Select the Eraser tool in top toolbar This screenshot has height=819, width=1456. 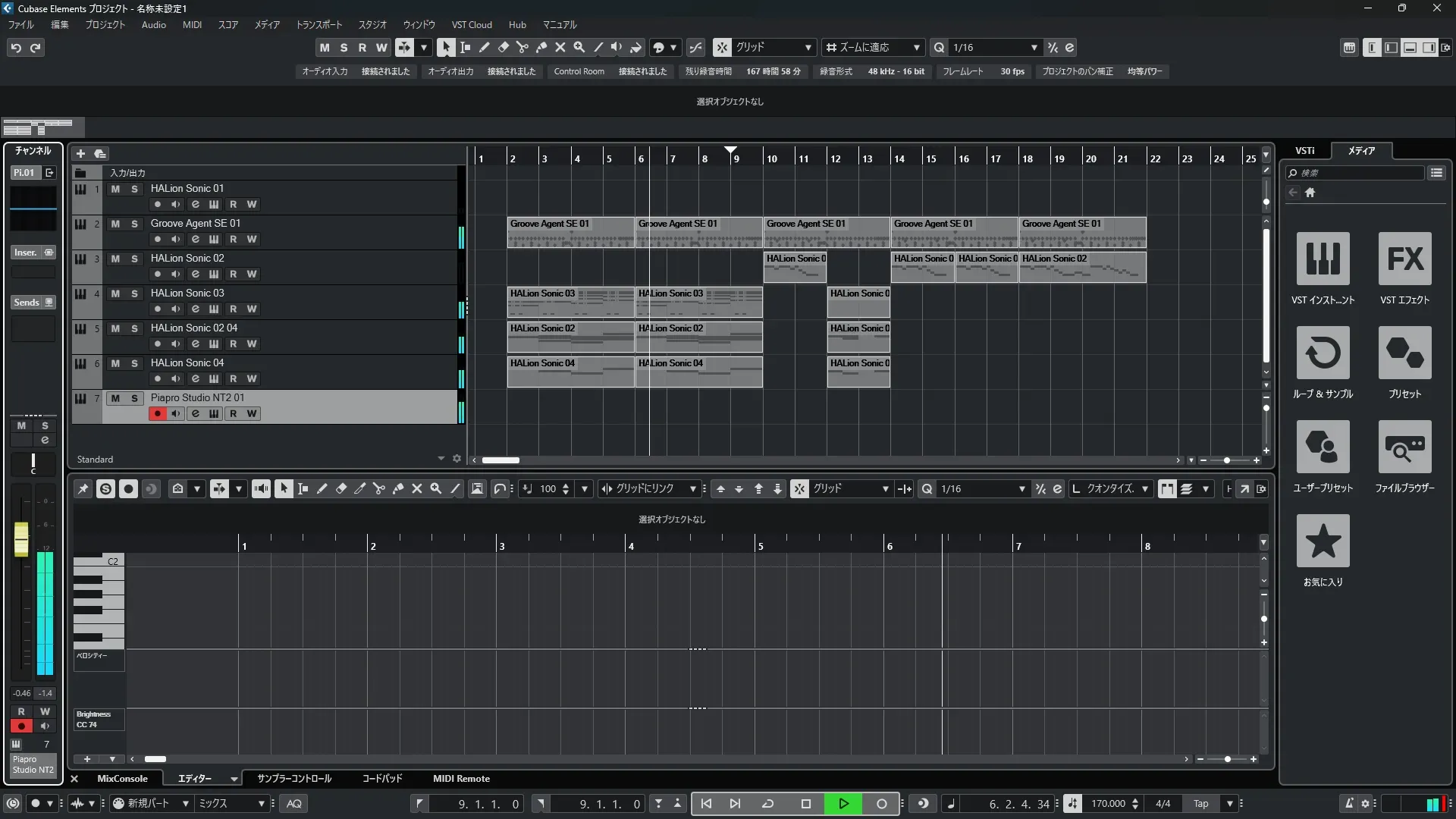click(x=503, y=47)
